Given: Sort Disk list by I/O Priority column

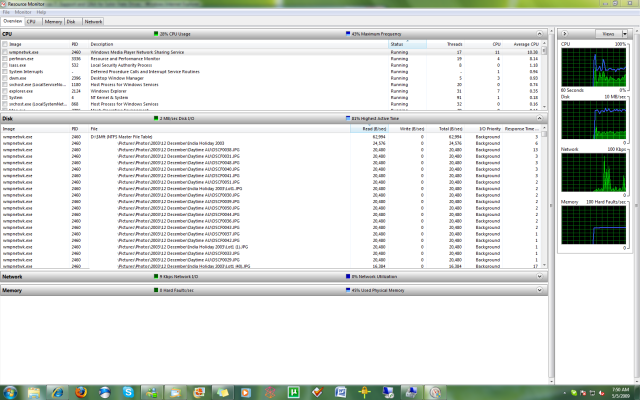Looking at the screenshot, I should tap(484, 129).
